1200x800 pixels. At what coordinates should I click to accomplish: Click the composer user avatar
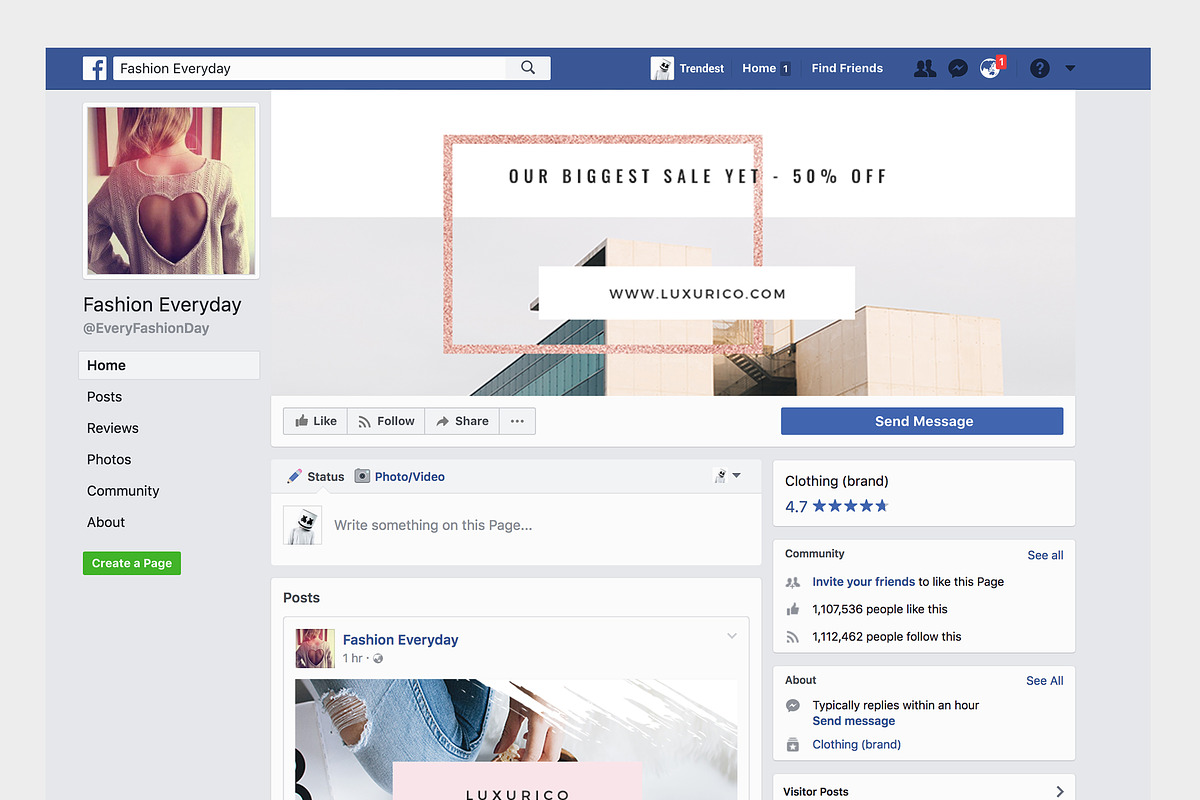tap(302, 525)
